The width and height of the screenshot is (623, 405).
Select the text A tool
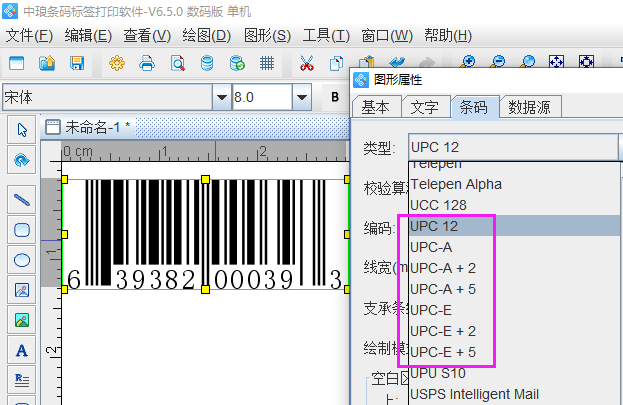tap(22, 350)
